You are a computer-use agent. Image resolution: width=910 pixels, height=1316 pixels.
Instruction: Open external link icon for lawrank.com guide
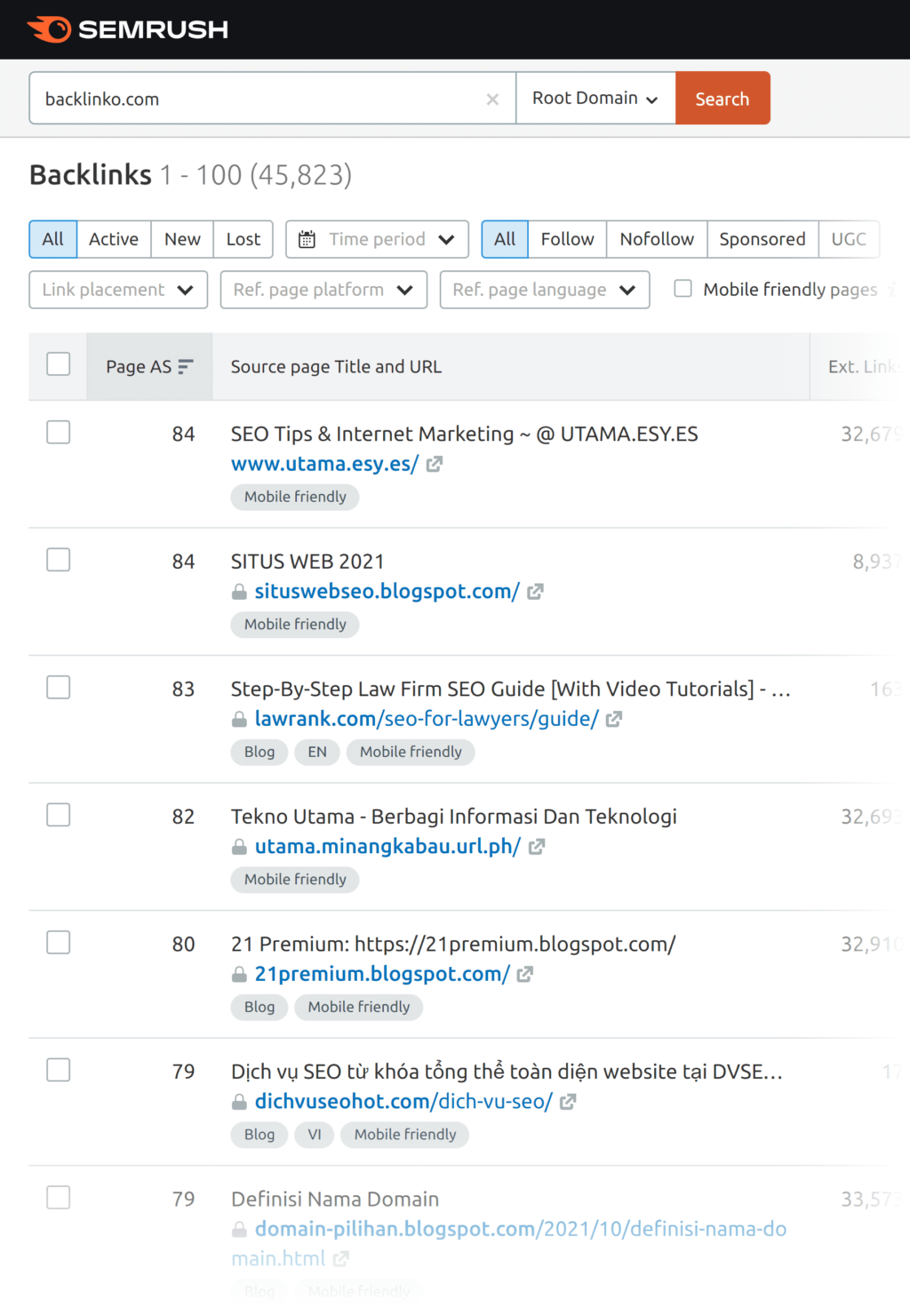(615, 719)
